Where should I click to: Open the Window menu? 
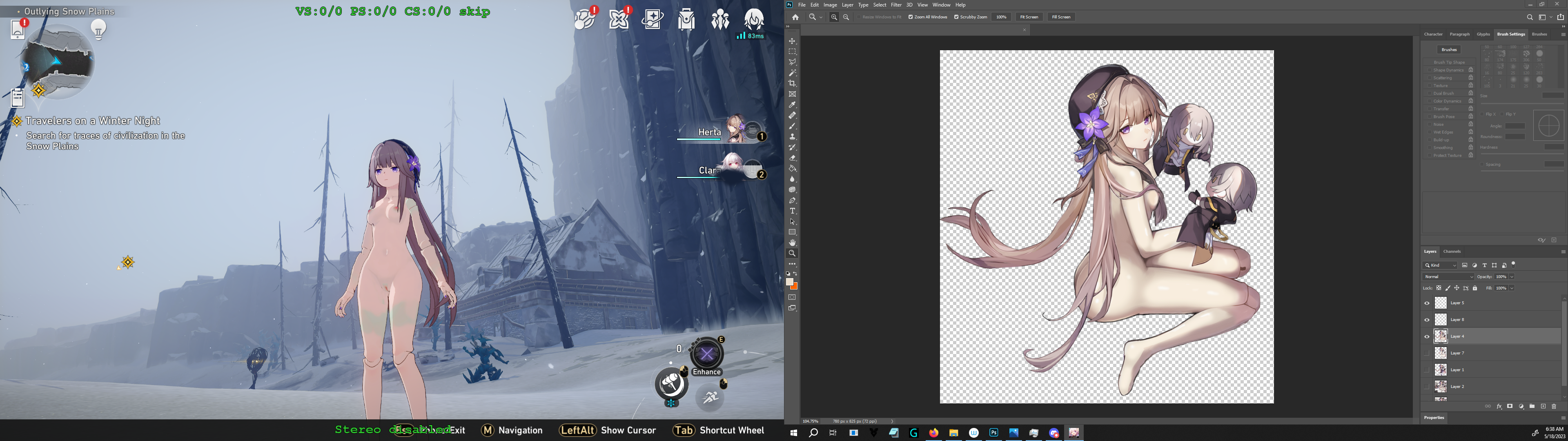point(941,5)
